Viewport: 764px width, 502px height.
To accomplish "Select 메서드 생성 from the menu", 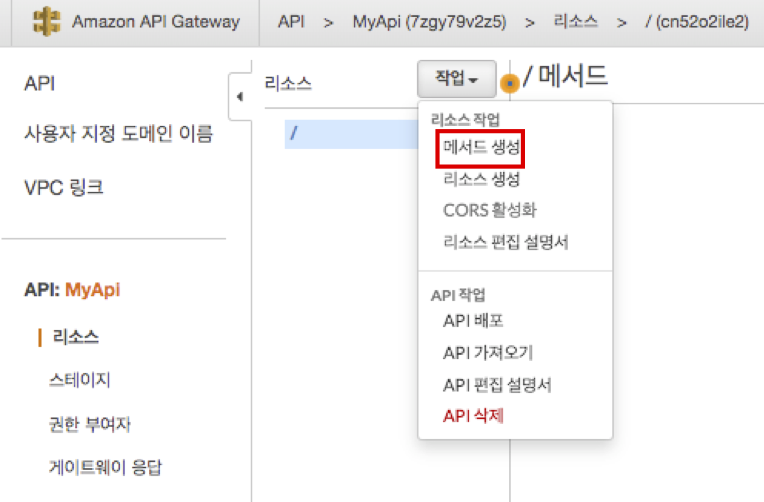I will [x=481, y=147].
